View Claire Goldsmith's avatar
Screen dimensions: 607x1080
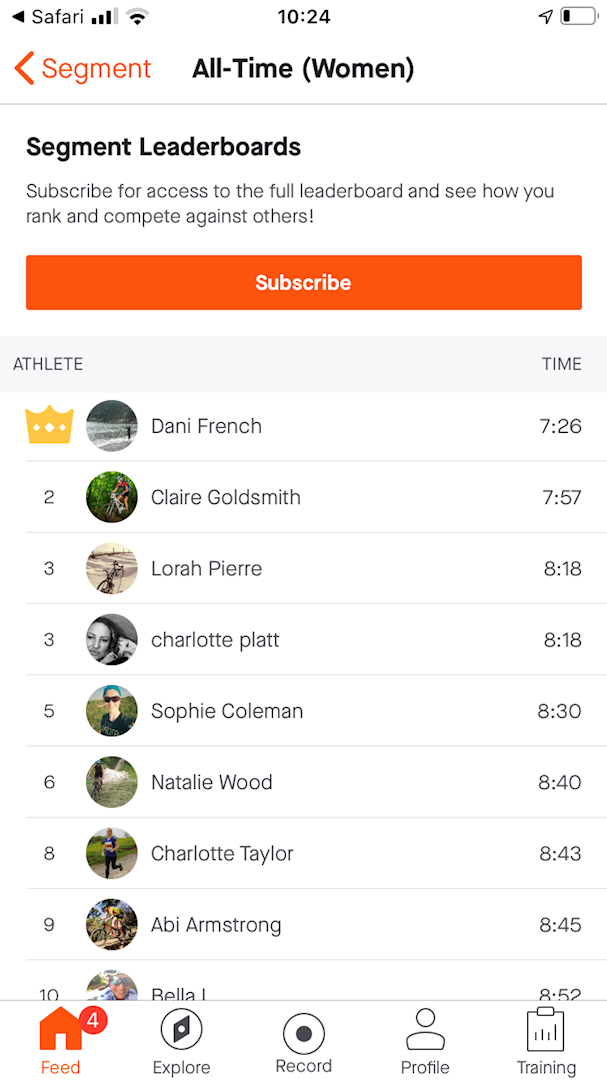tap(112, 497)
